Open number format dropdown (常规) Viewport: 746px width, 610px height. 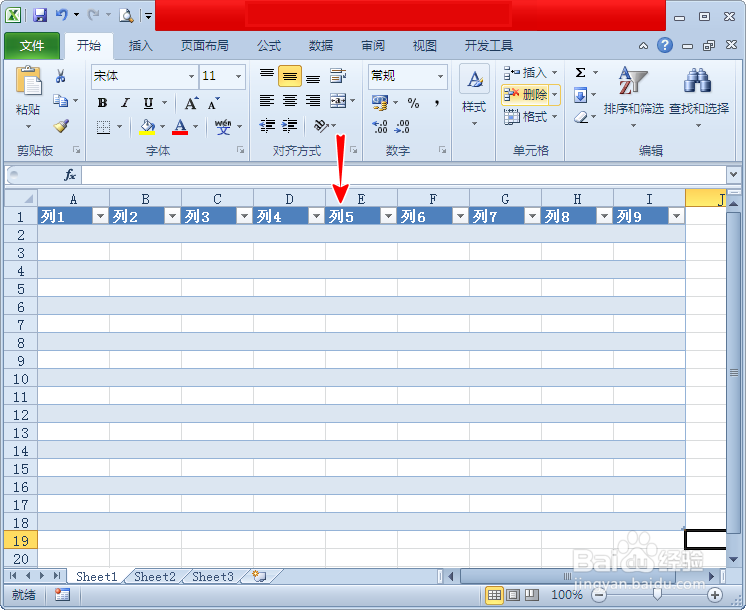click(x=440, y=76)
